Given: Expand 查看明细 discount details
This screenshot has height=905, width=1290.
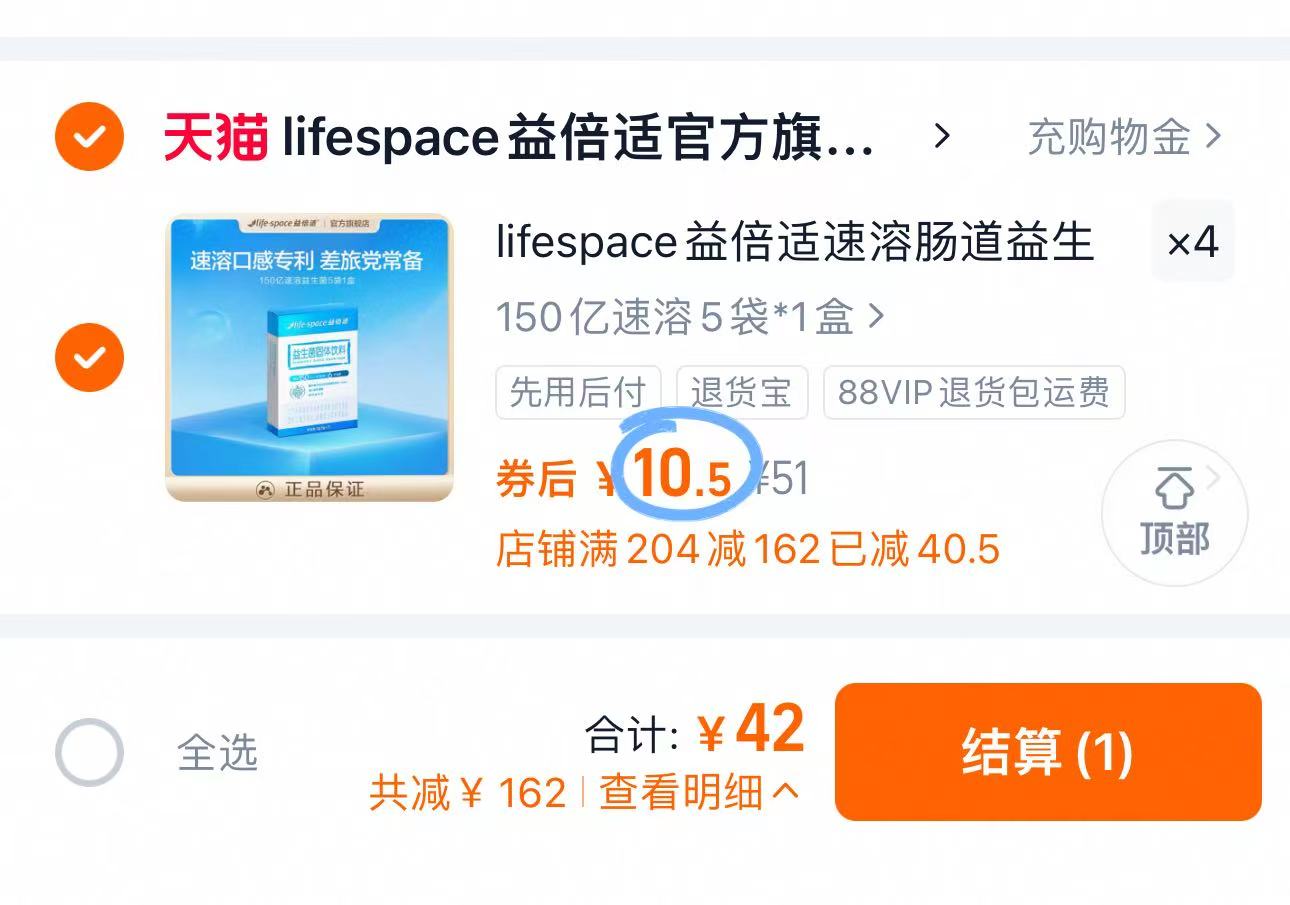Looking at the screenshot, I should point(699,793).
